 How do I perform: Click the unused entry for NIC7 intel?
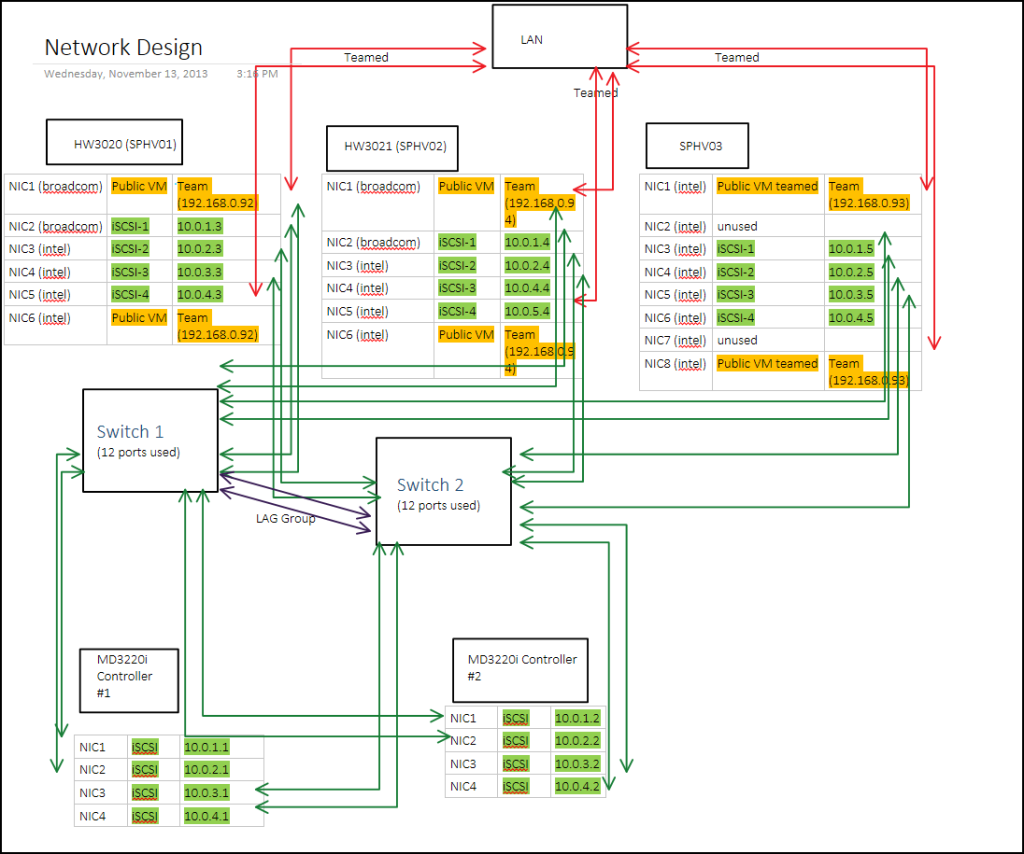point(737,340)
